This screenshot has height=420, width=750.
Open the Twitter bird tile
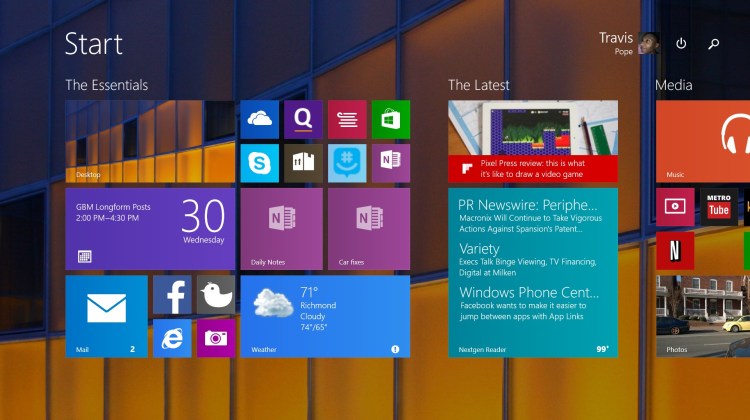[x=216, y=295]
